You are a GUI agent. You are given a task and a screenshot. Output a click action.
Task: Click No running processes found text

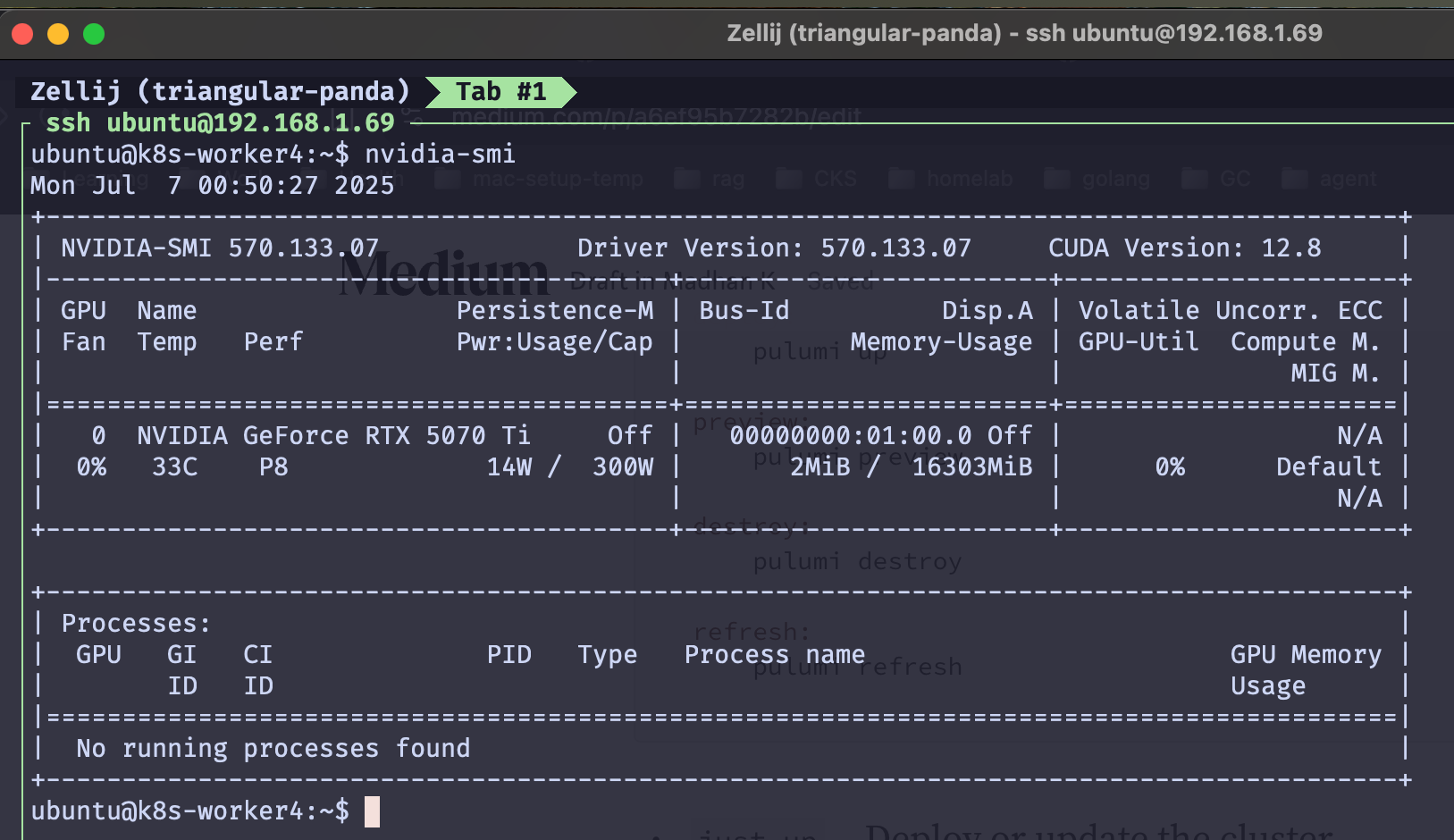tap(273, 748)
